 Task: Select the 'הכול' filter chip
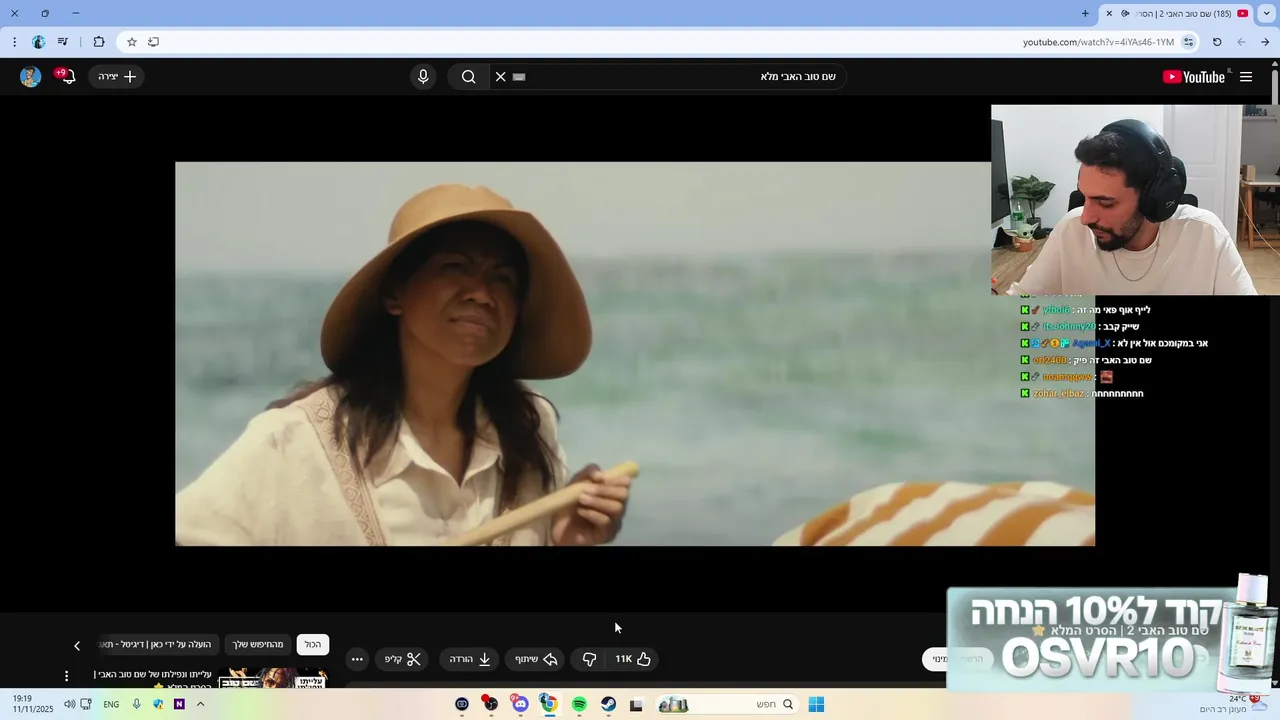point(313,645)
